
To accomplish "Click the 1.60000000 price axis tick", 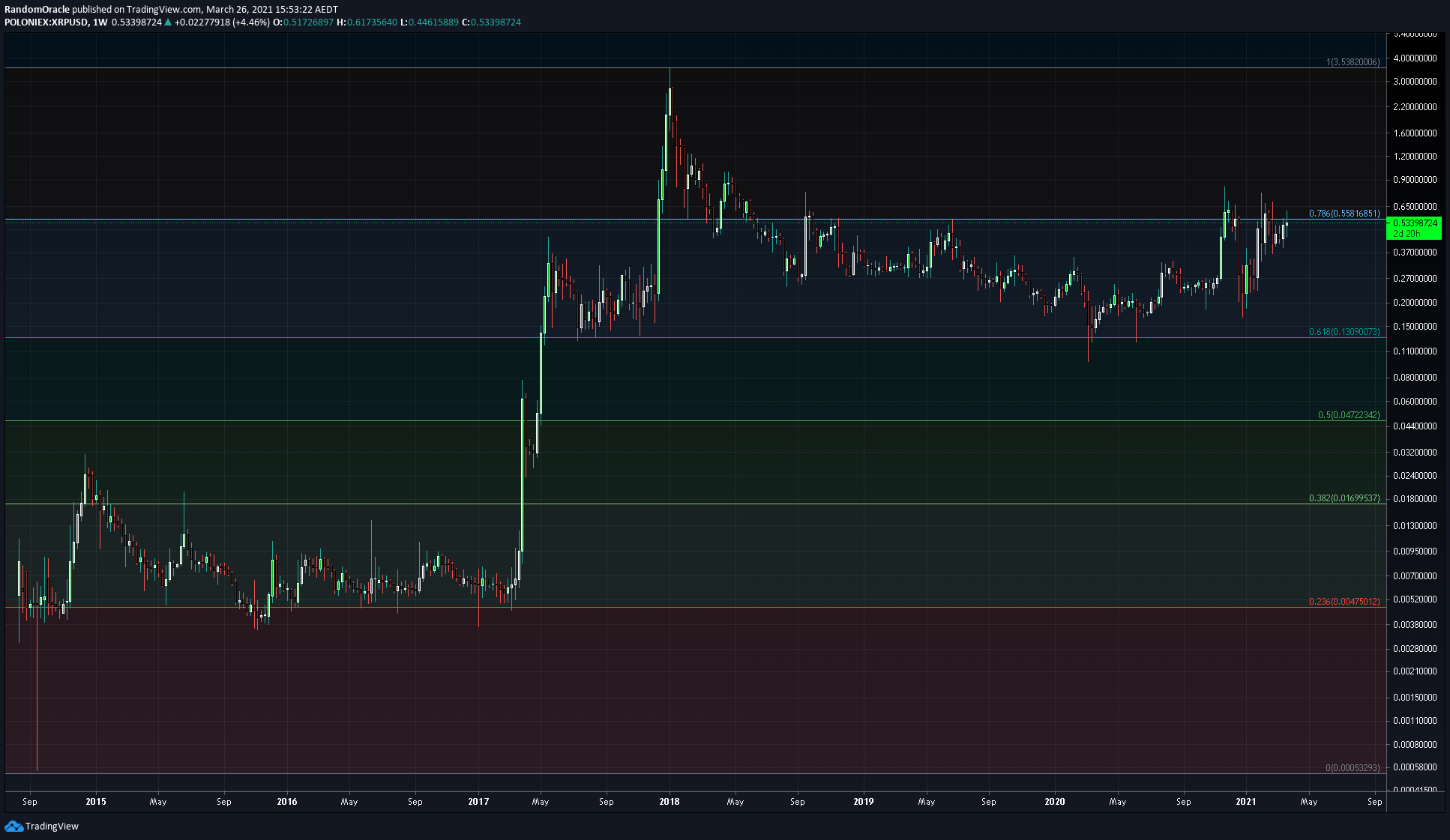I will tap(1415, 133).
